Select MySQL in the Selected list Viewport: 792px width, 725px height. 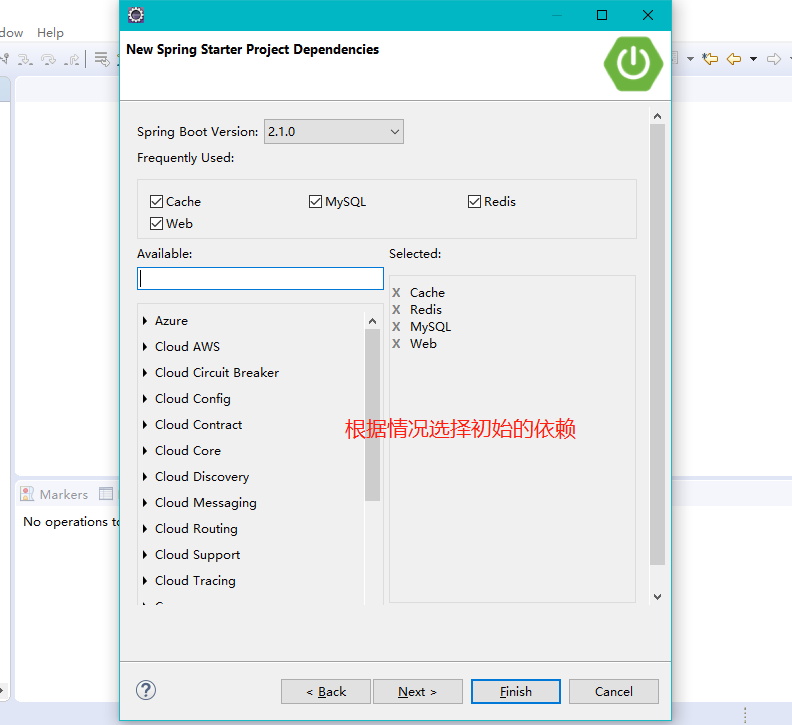(430, 327)
